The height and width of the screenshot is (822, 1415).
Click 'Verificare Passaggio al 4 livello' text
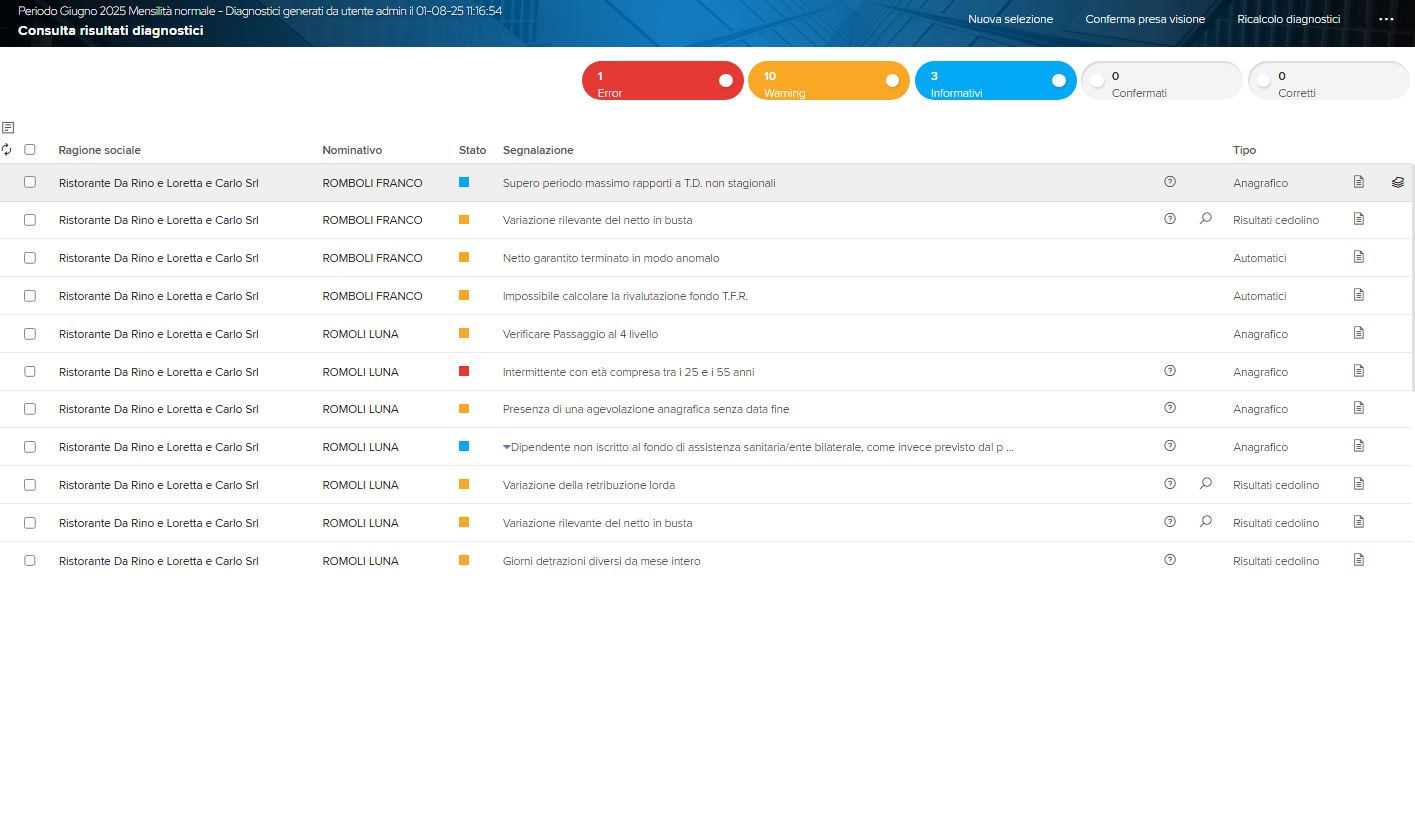pyautogui.click(x=580, y=334)
